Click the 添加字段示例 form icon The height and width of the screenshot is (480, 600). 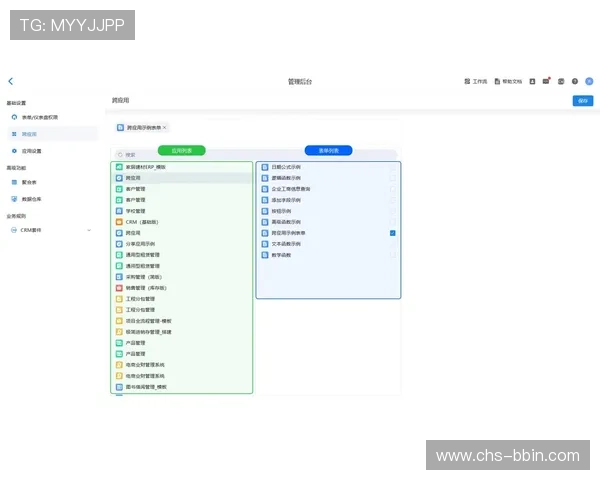[x=265, y=200]
